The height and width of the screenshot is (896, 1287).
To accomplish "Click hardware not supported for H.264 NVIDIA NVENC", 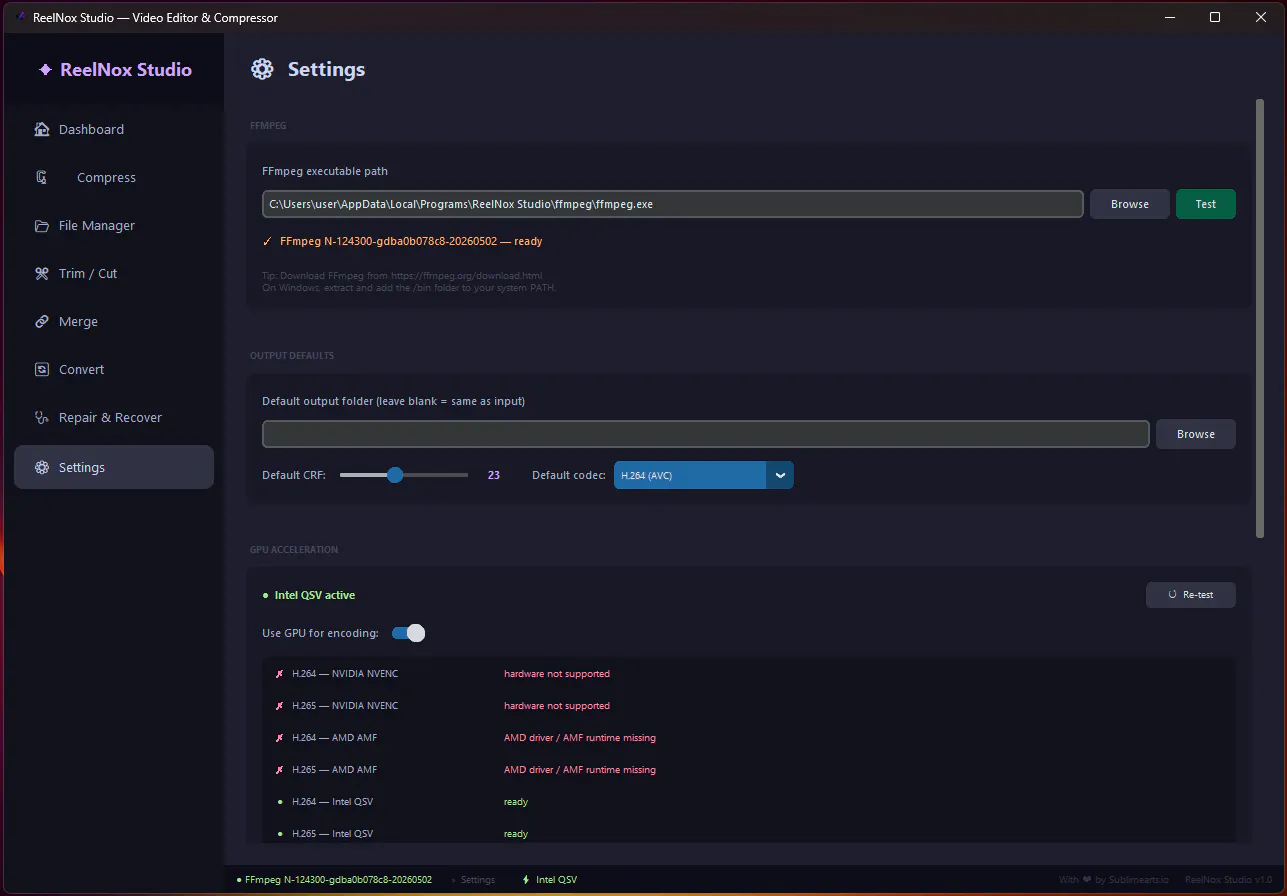I will click(x=557, y=674).
